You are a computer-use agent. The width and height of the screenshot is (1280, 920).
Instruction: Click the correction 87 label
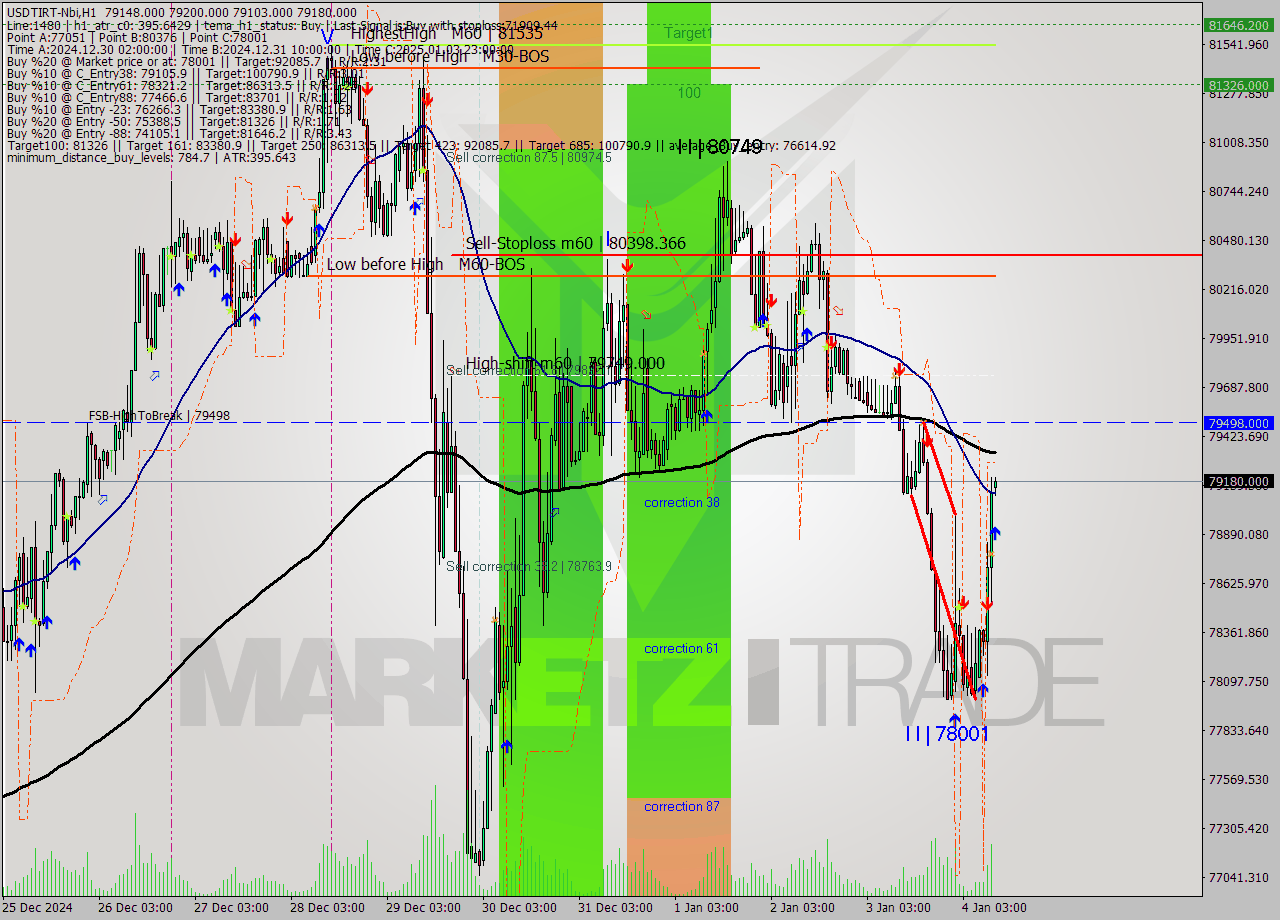[x=681, y=806]
